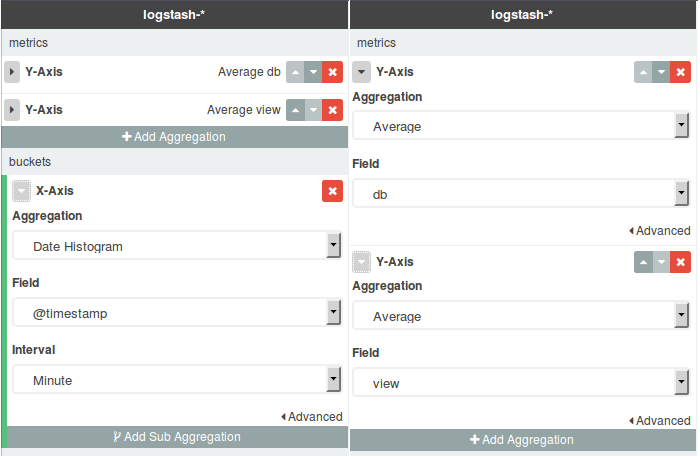
Task: Delete the Average view metric in left panel
Action: click(333, 110)
